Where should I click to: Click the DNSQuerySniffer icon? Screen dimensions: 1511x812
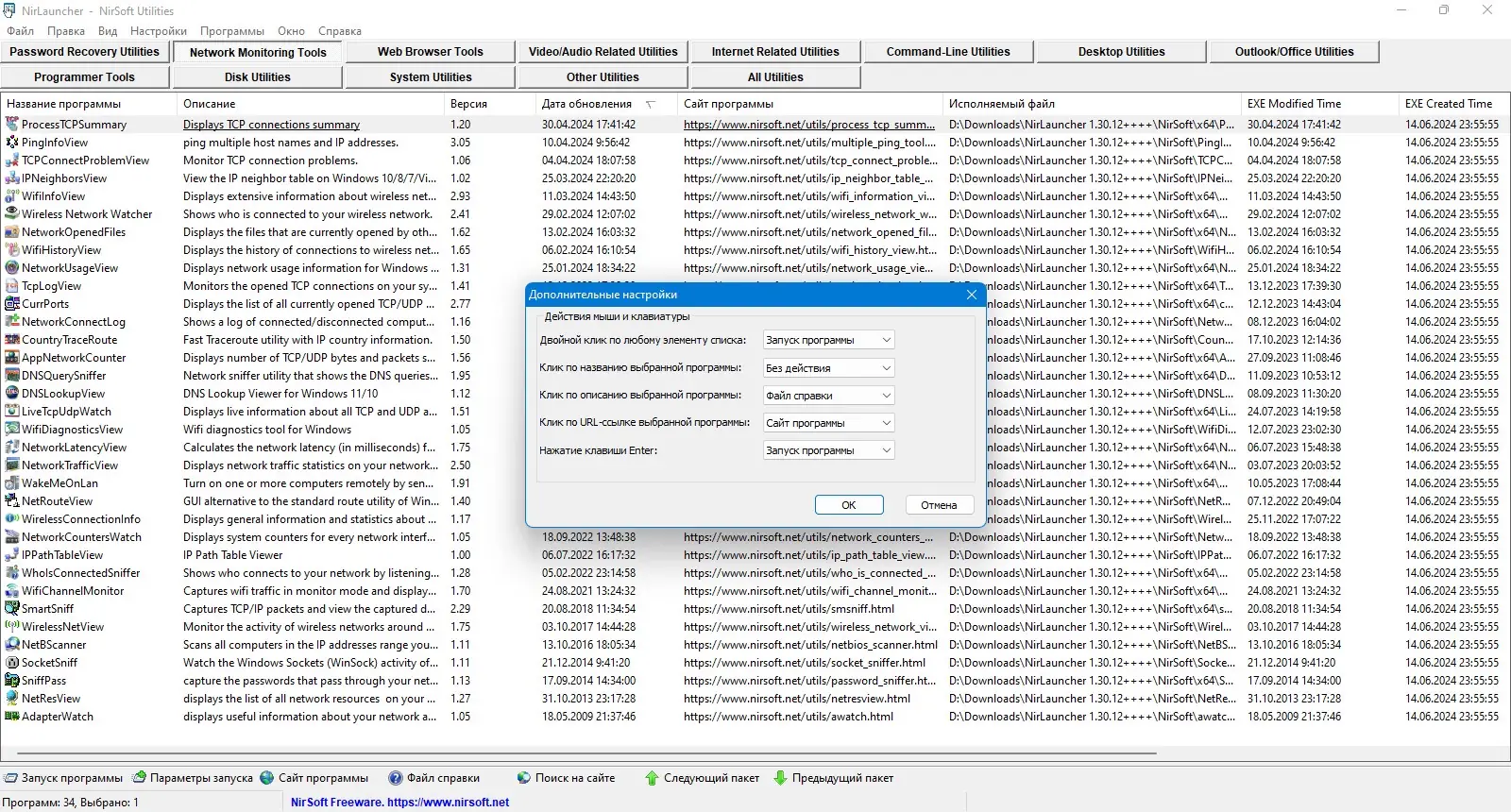point(11,375)
